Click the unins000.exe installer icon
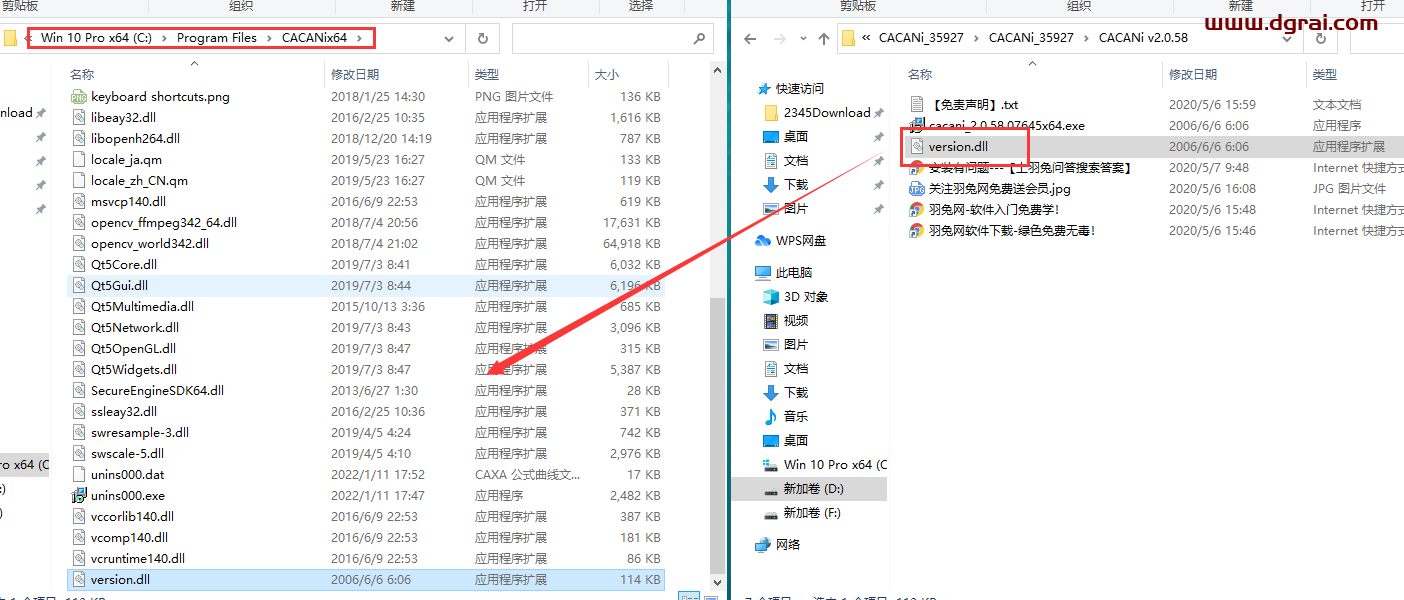Screen dimensions: 1404x600 [79, 495]
